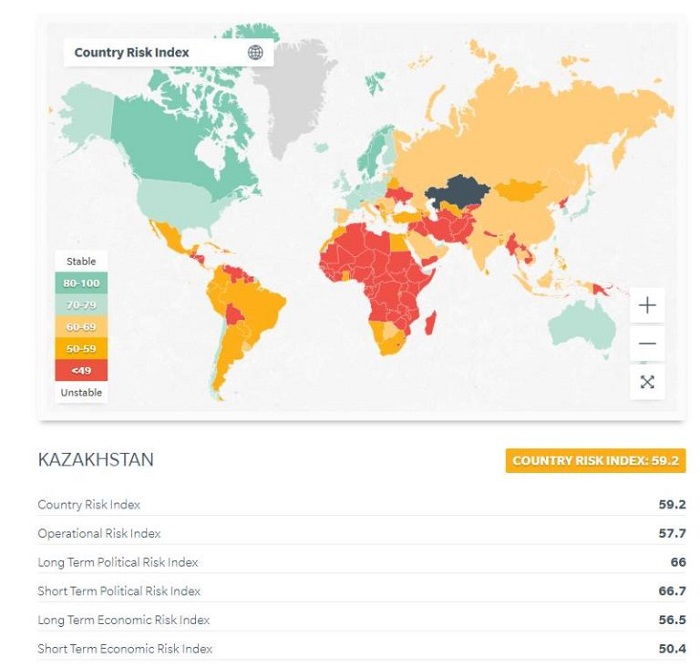The image size is (700, 667).
Task: Click the KAZAKHSTAN country heading
Action: (96, 460)
